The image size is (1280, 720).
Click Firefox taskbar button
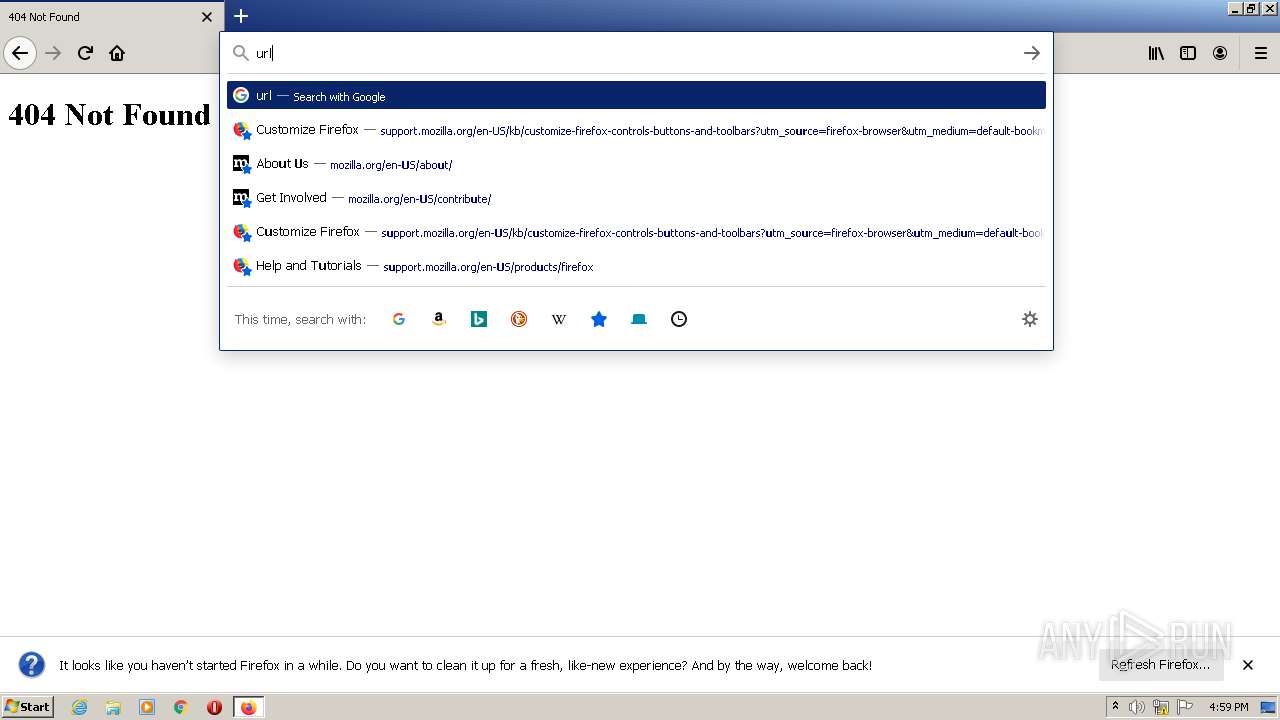(248, 707)
